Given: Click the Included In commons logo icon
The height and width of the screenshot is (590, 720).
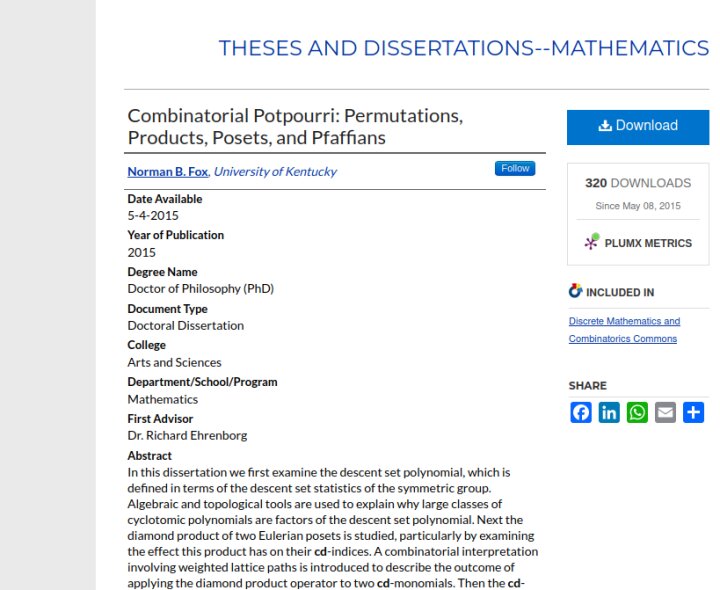Looking at the screenshot, I should (575, 291).
